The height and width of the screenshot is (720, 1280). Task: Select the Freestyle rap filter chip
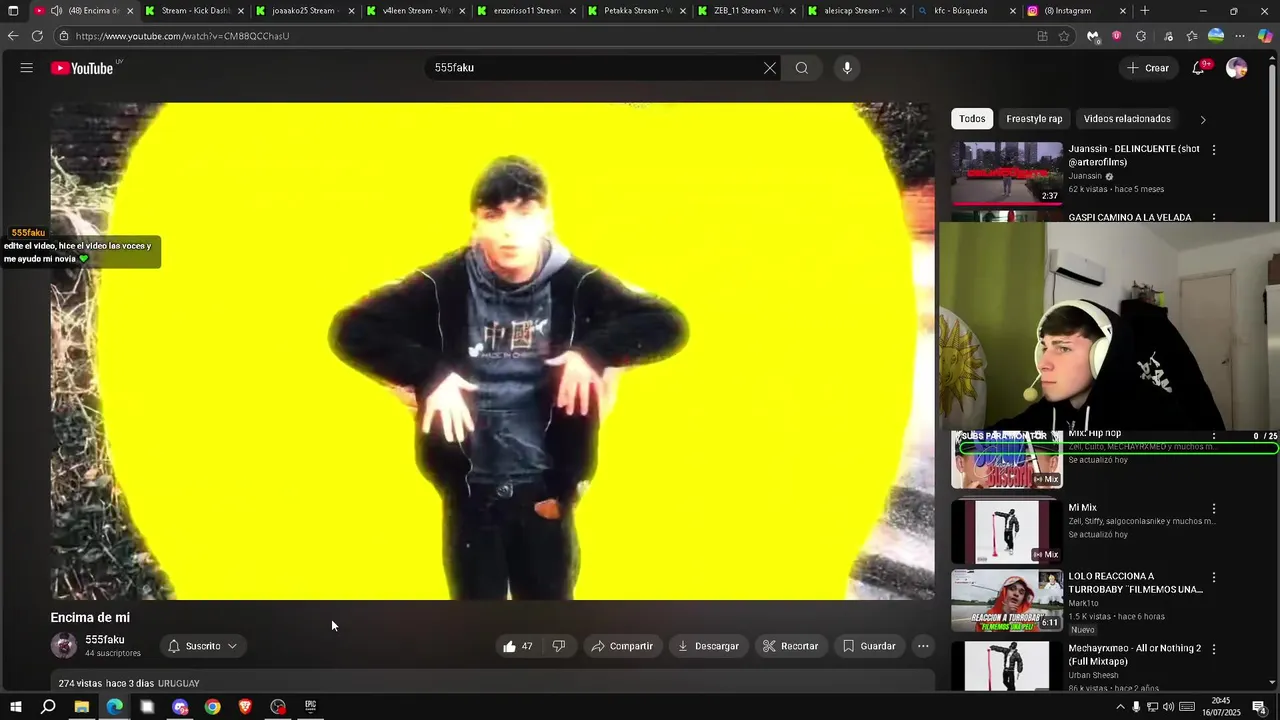[x=1034, y=119]
